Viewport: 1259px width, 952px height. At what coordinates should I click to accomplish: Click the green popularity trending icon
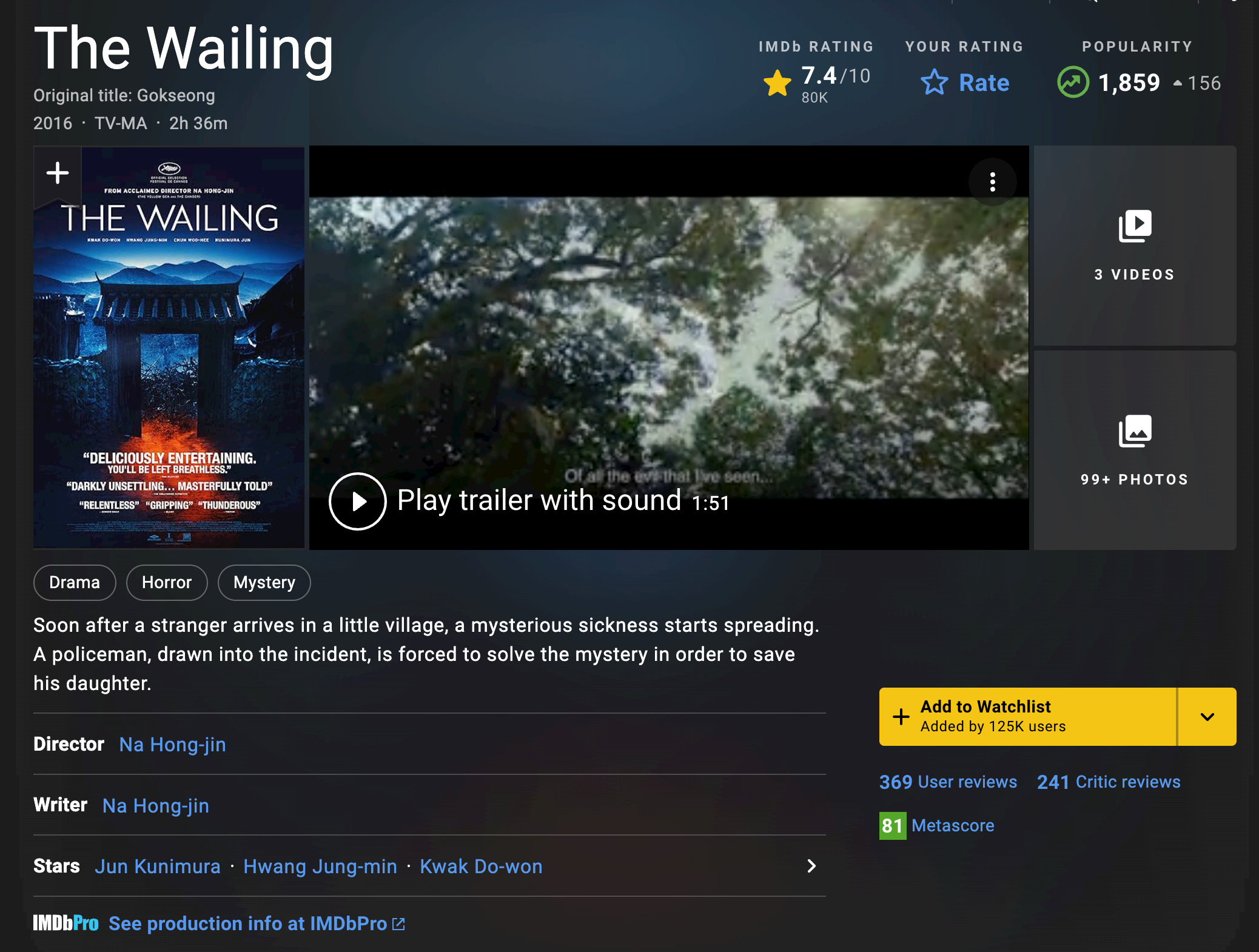pyautogui.click(x=1073, y=82)
